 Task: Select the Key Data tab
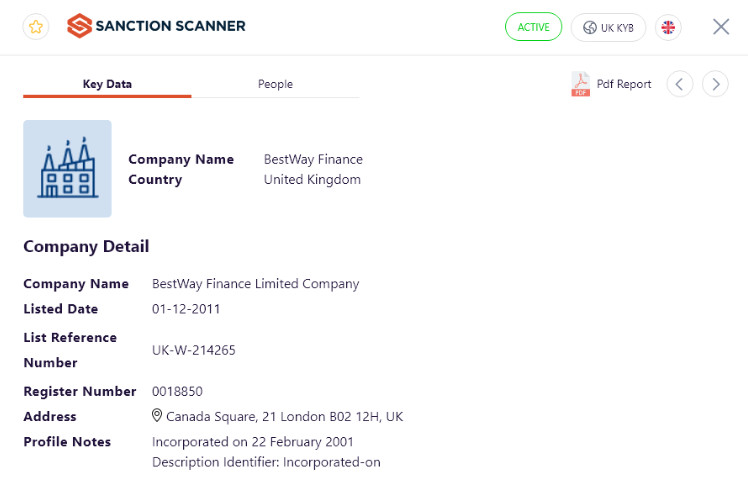(x=107, y=84)
